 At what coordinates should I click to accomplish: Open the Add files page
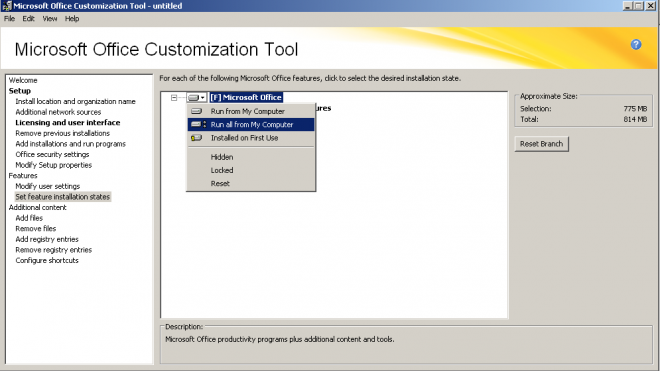tap(29, 218)
